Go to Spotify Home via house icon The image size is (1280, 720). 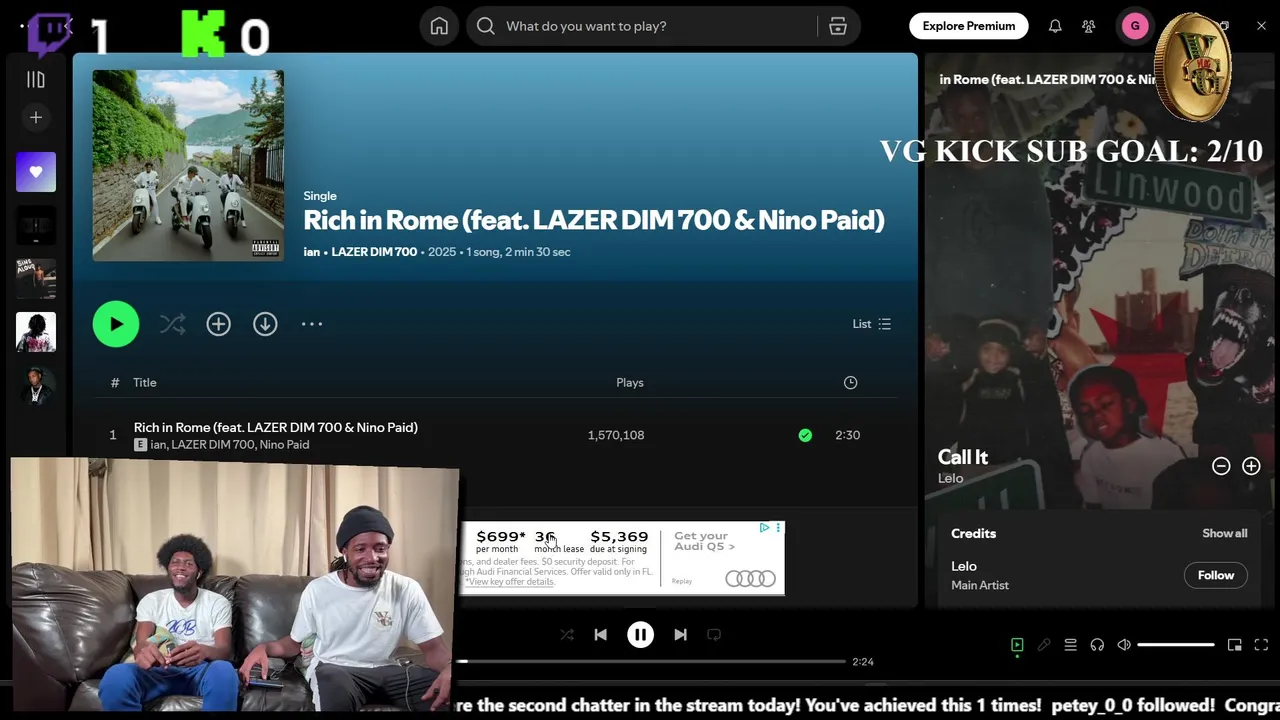[439, 26]
